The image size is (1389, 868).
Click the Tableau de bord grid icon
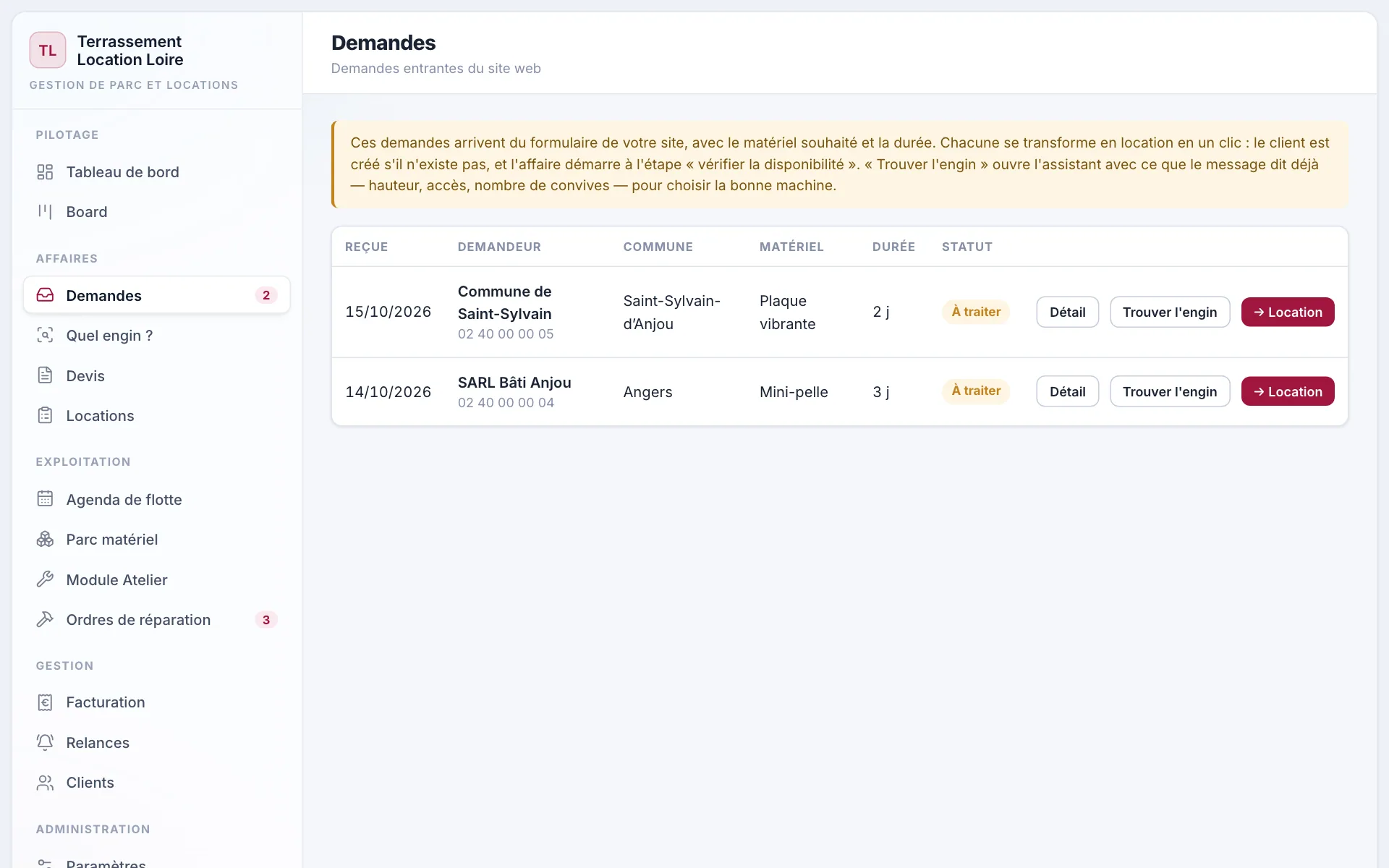click(x=45, y=172)
